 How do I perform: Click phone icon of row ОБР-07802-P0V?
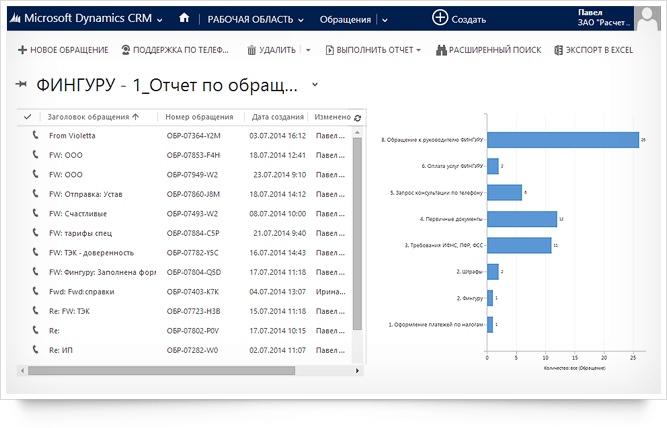pos(36,330)
